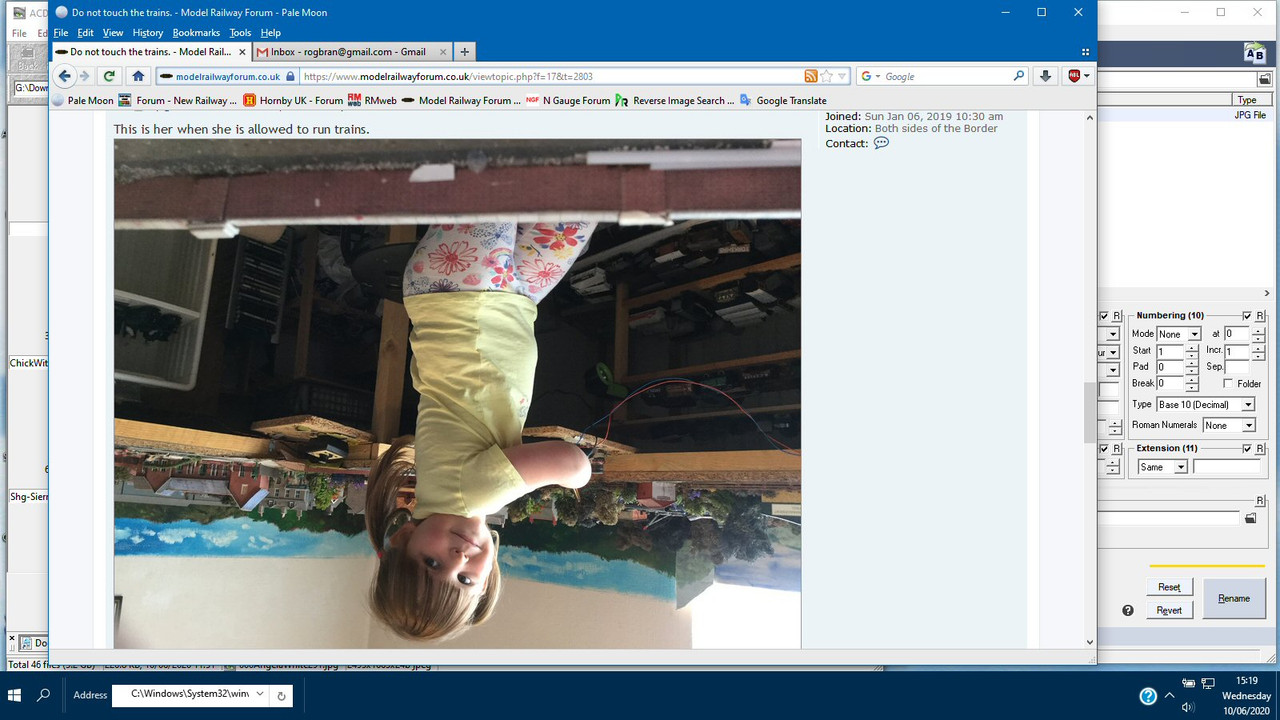Click the Revert button
Viewport: 1280px width, 720px height.
pyautogui.click(x=1169, y=610)
